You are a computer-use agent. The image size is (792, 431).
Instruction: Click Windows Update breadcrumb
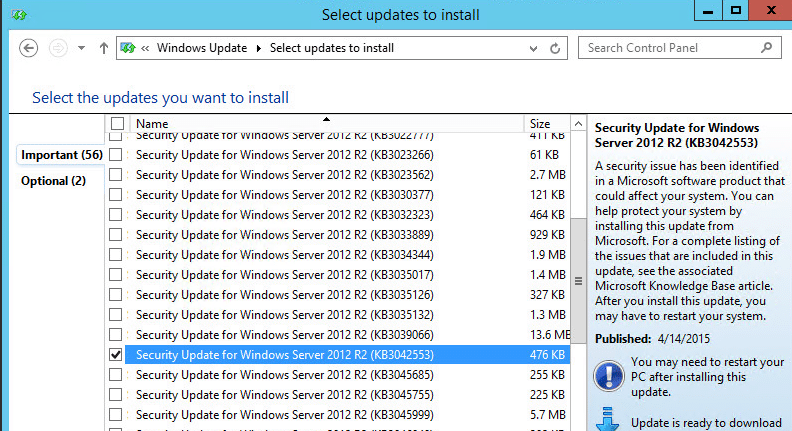tap(202, 48)
